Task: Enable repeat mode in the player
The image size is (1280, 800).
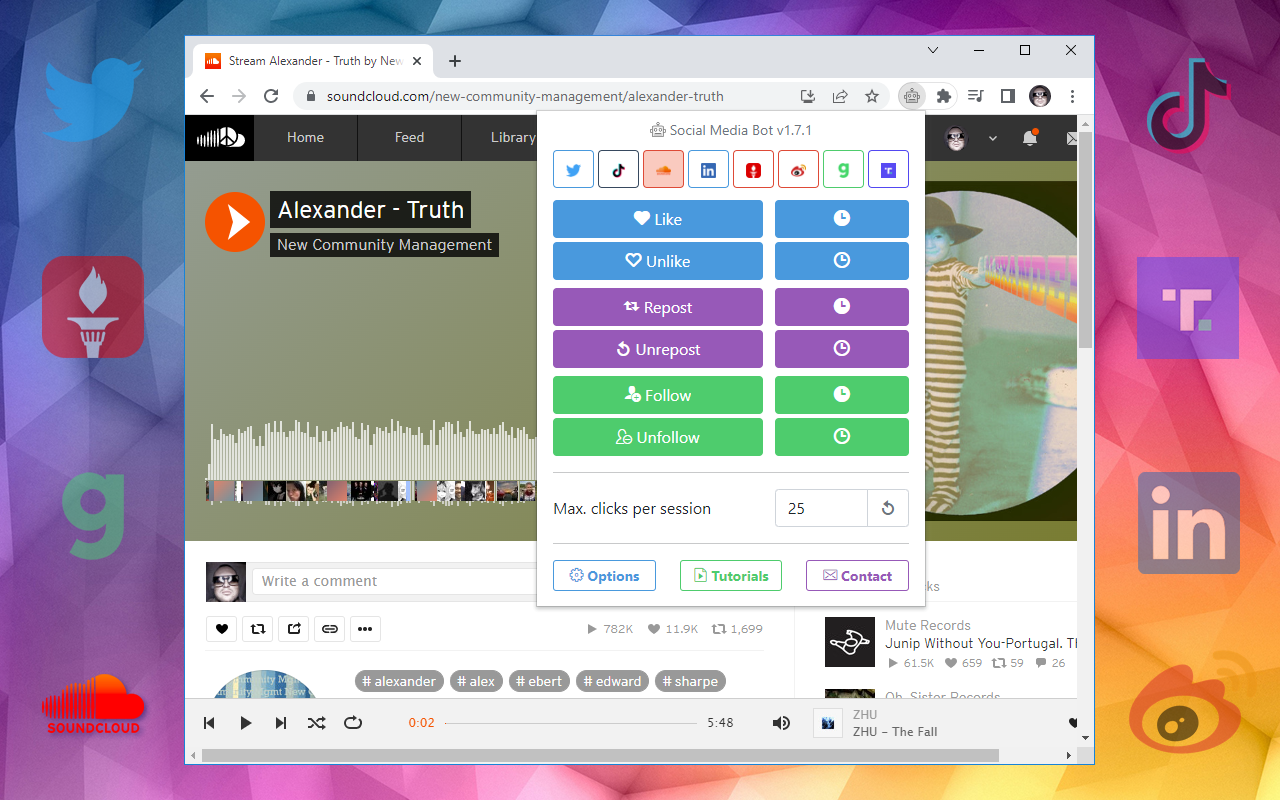Action: pos(353,722)
